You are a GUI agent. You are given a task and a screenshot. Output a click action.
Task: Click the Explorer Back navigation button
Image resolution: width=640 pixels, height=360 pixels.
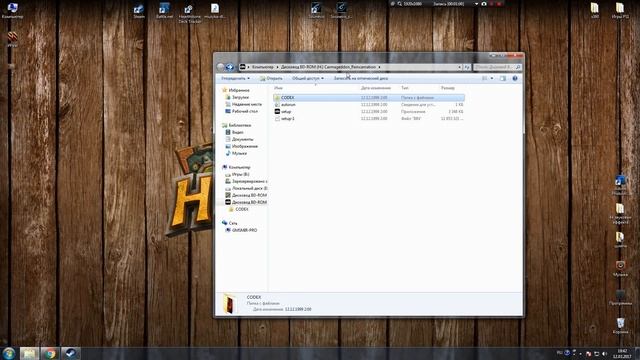221,67
